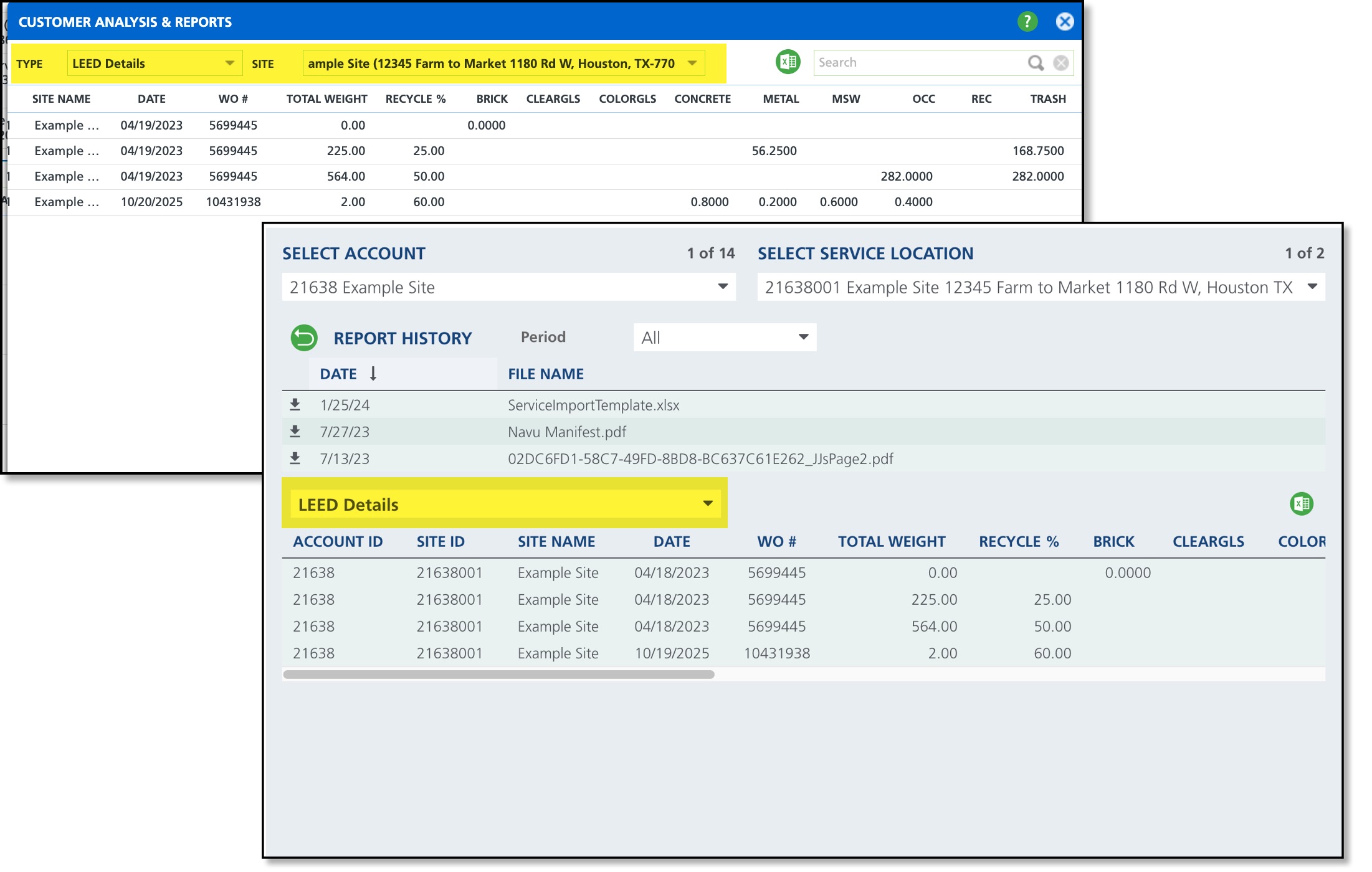Screen dimensions: 1372x872
Task: Click the search magnifier icon
Action: [x=1035, y=63]
